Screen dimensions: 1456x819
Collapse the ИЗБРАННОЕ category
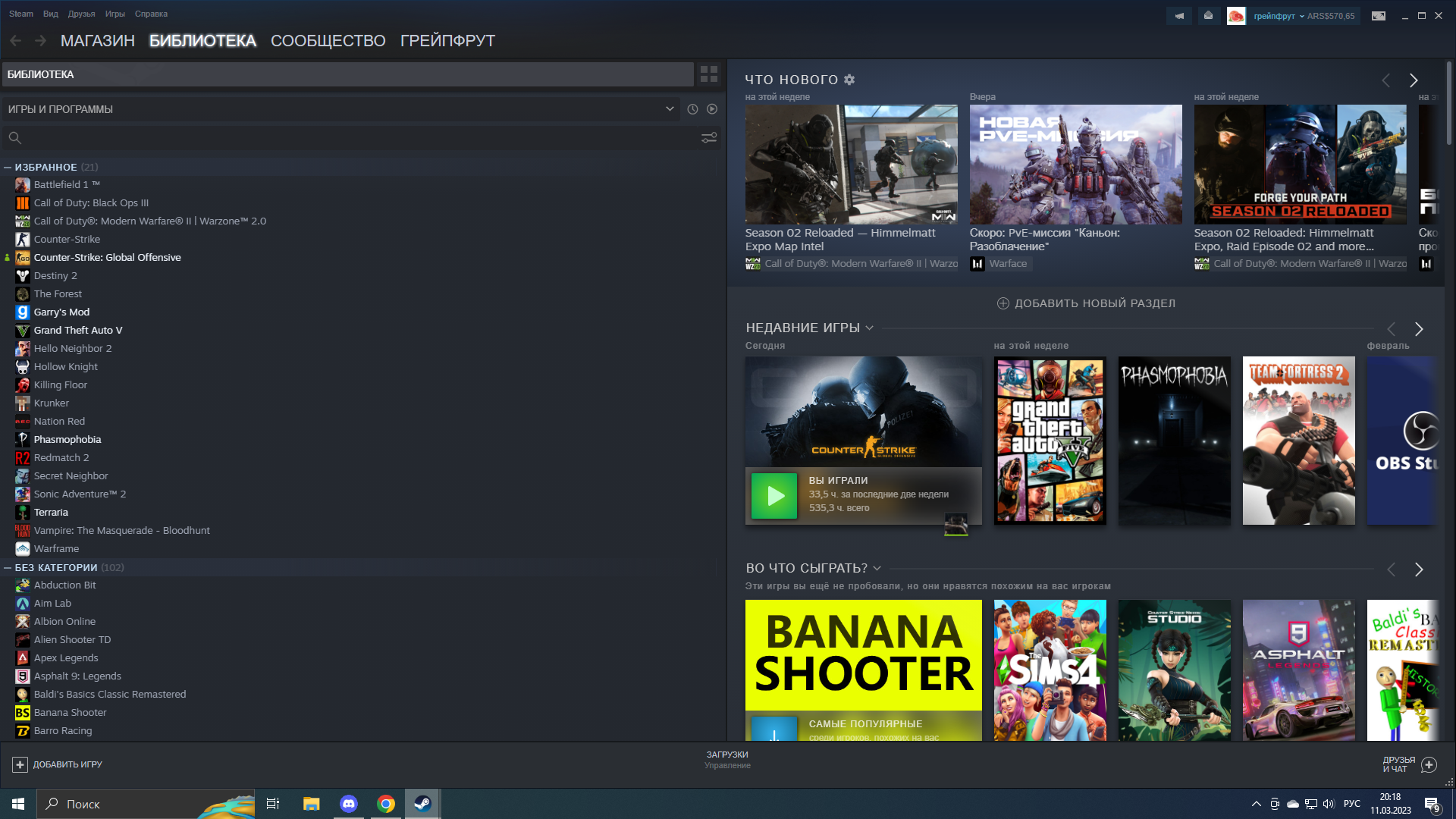[x=8, y=167]
